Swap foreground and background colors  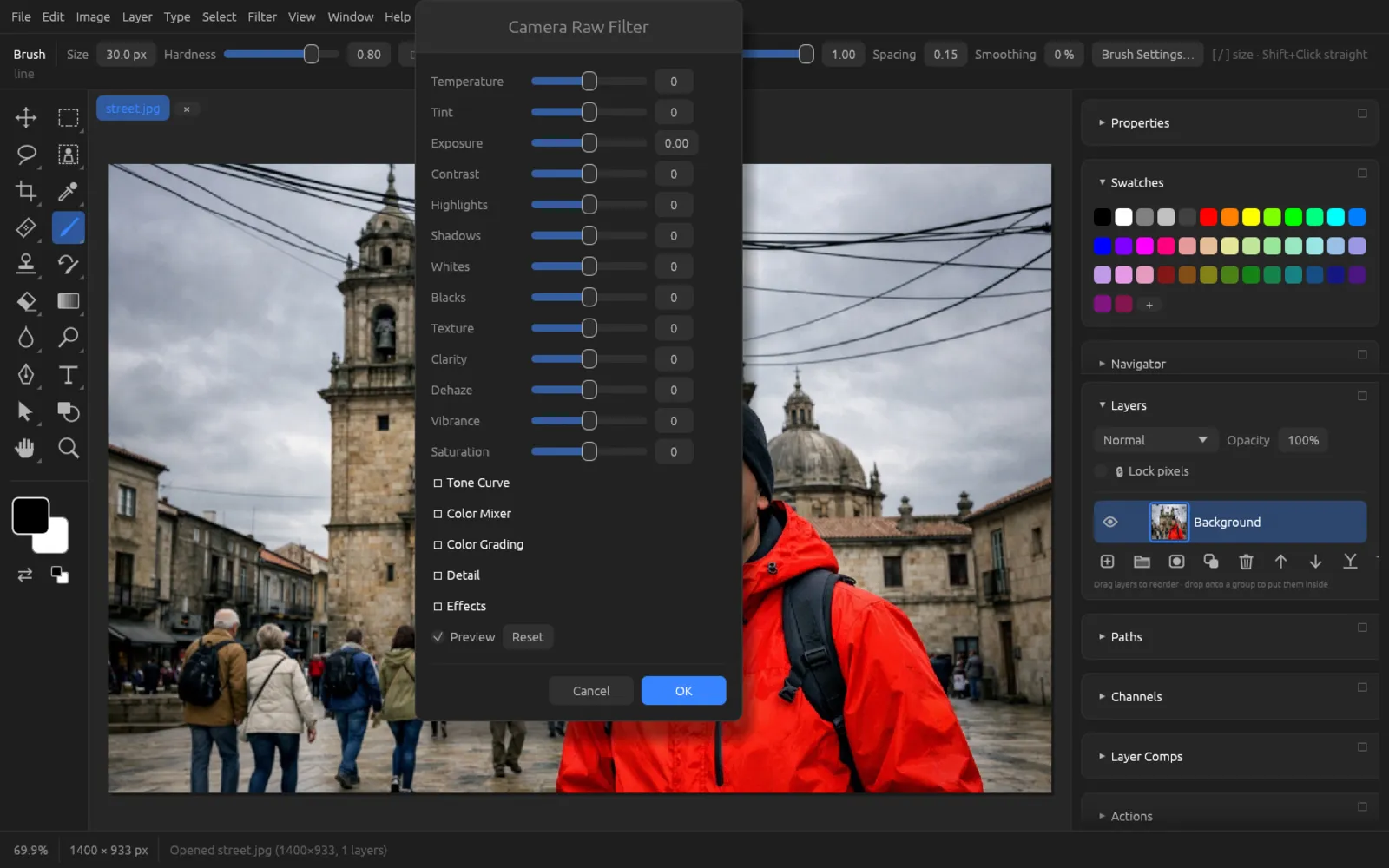click(x=25, y=575)
